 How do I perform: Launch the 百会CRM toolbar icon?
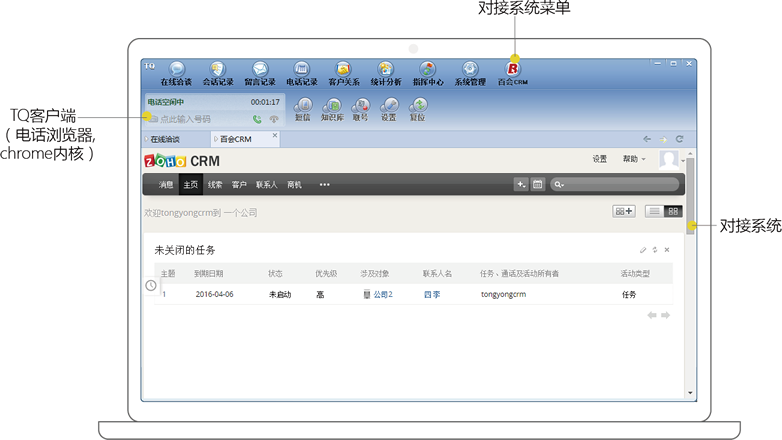[x=512, y=71]
